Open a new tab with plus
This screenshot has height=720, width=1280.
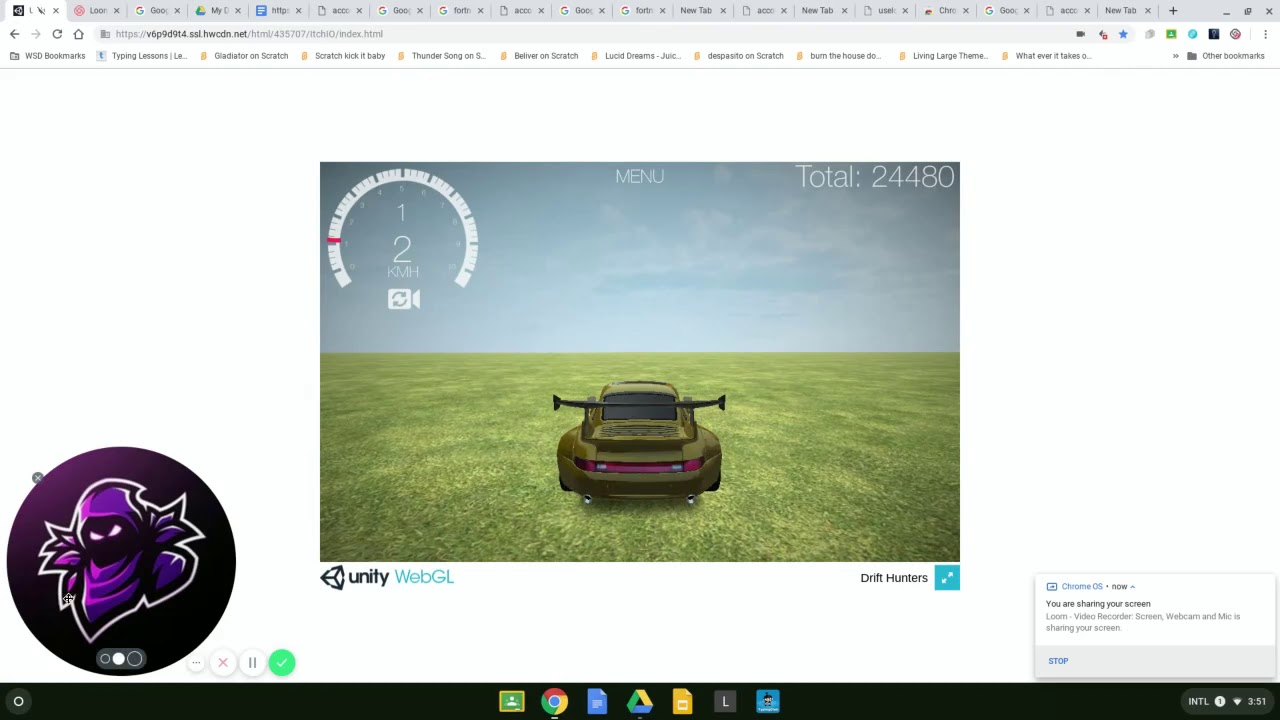tap(1173, 11)
